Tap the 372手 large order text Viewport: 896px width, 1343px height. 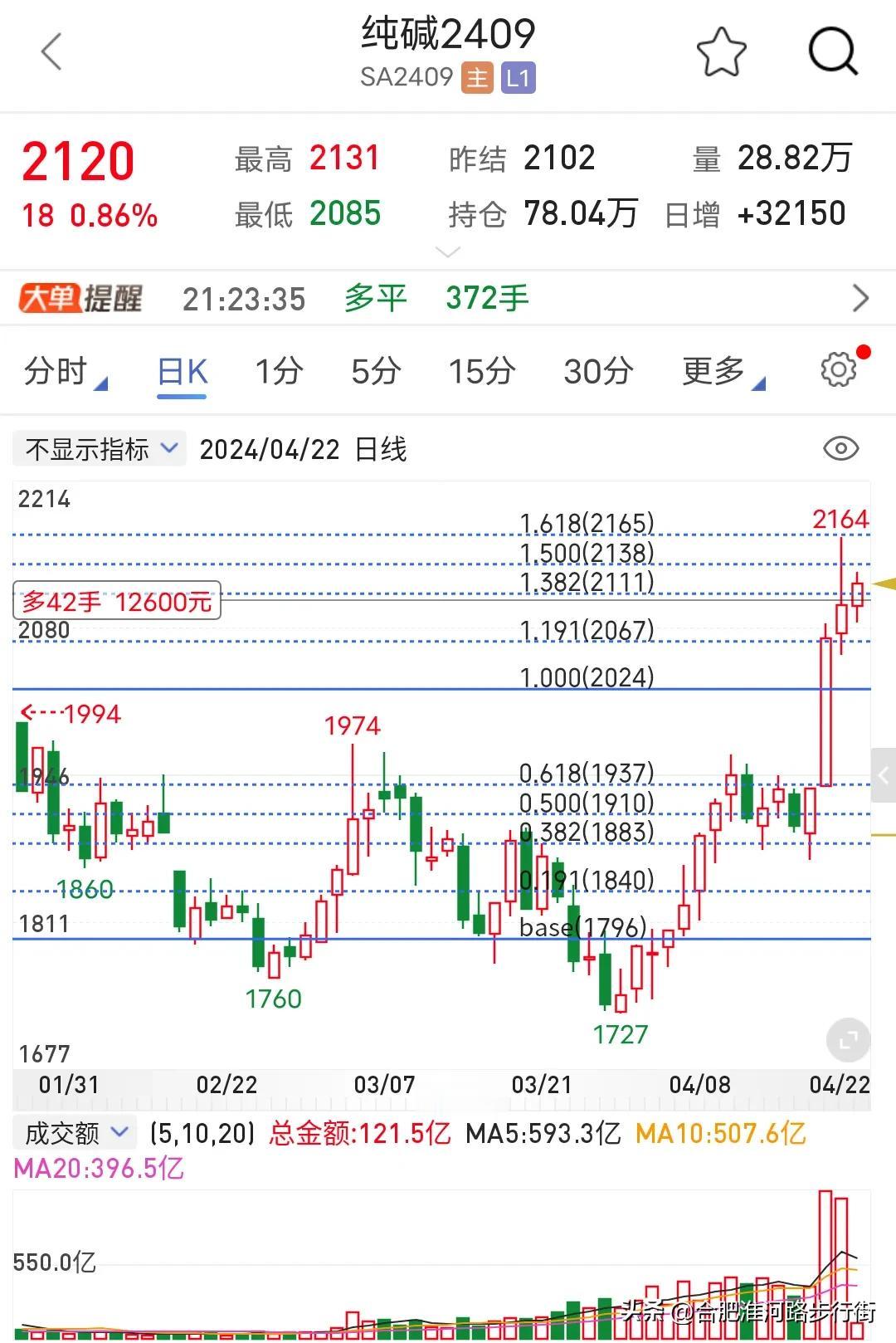point(487,298)
